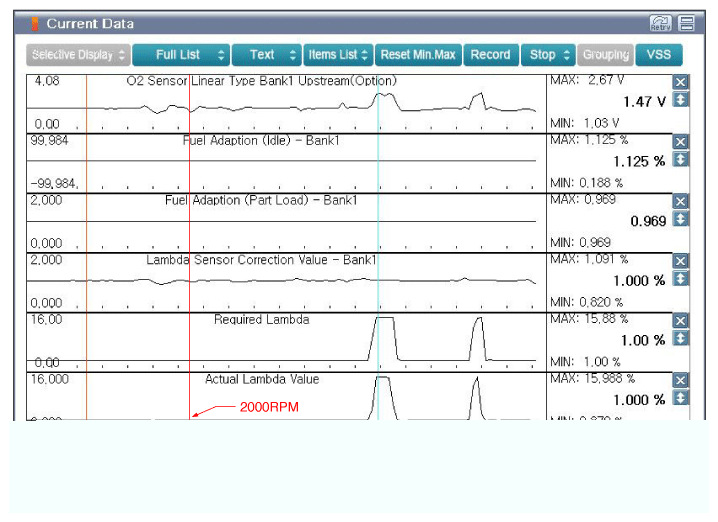Open the Items List menu
The height and width of the screenshot is (522, 718).
click(x=338, y=55)
